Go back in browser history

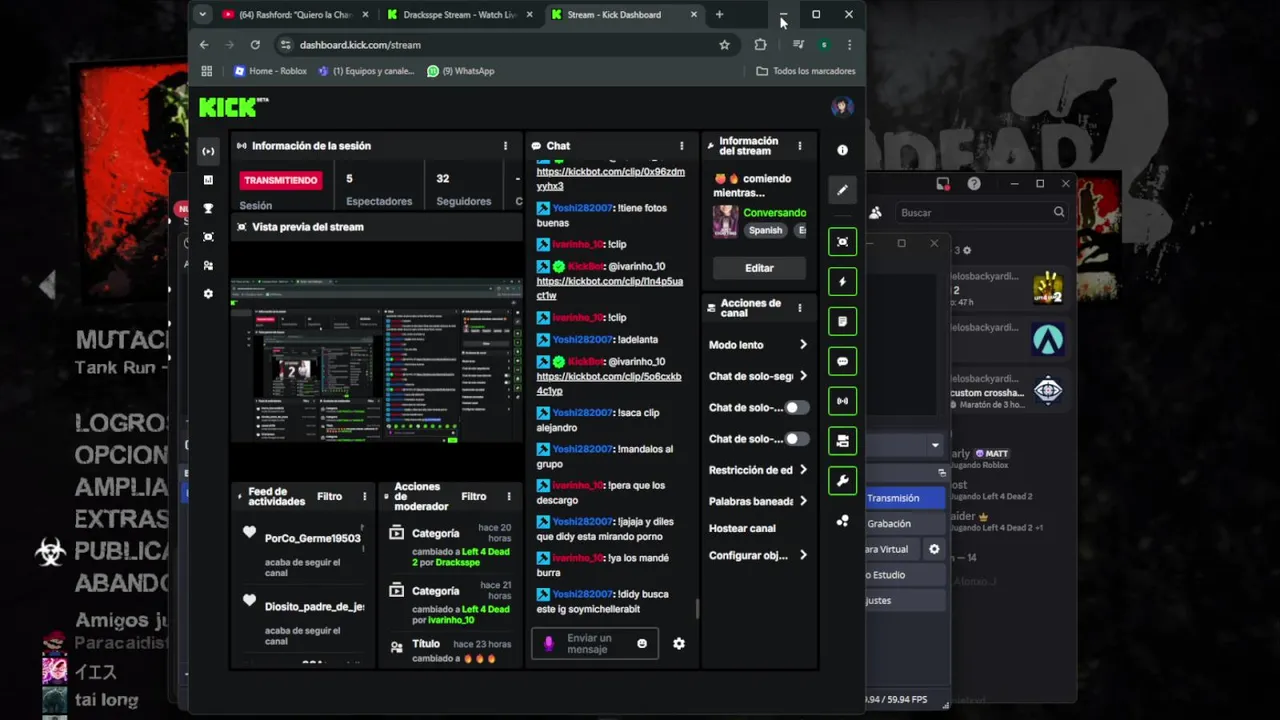click(204, 45)
